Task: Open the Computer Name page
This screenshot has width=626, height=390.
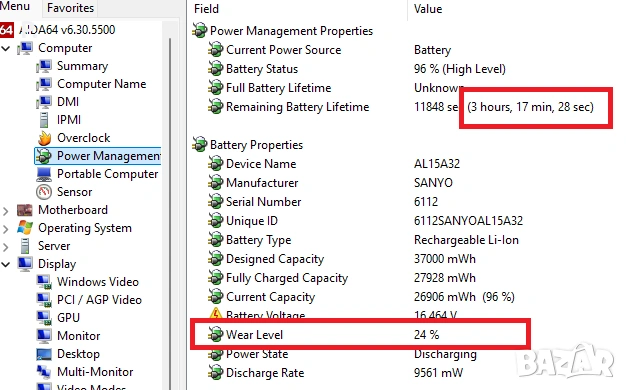Action: point(101,84)
